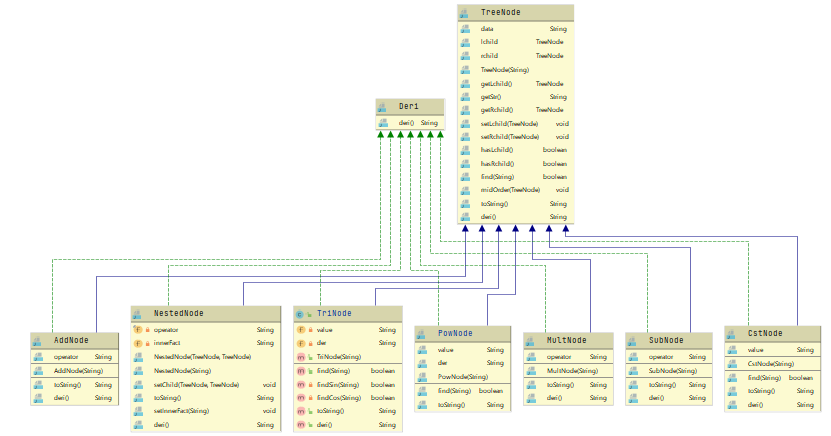
Task: Select the hasRchild() row in TreeNode
Action: pos(516,164)
